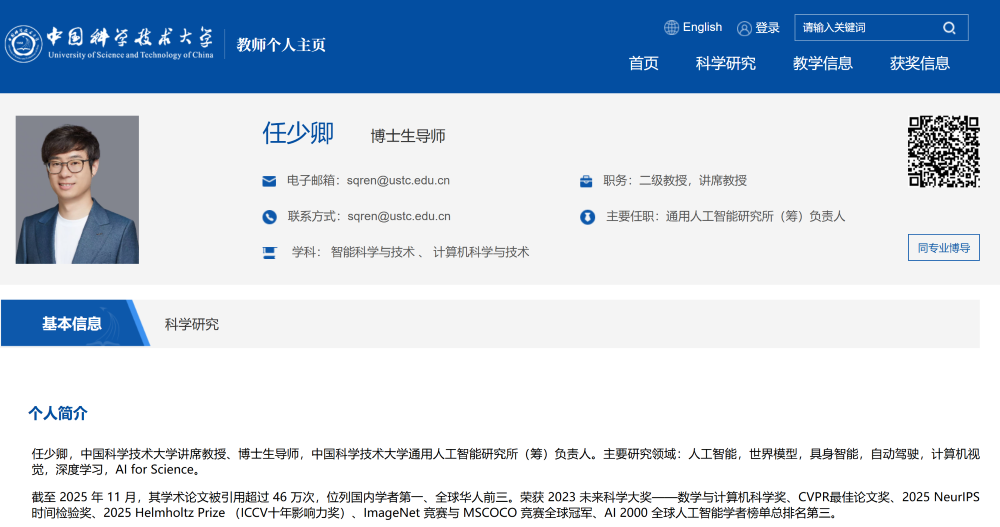Switch language to English
The image size is (1000, 527).
702,28
